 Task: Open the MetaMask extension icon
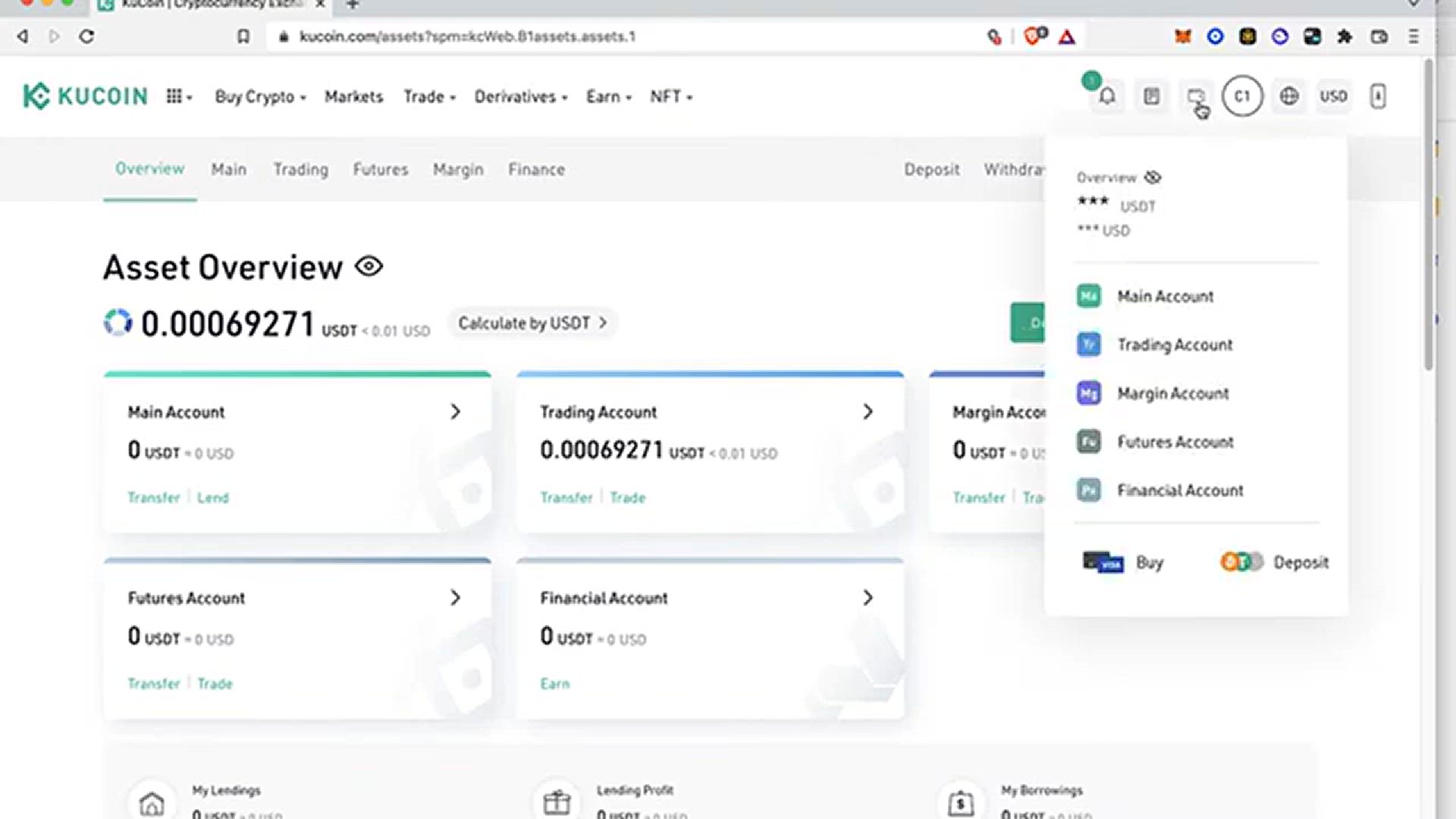(1181, 36)
